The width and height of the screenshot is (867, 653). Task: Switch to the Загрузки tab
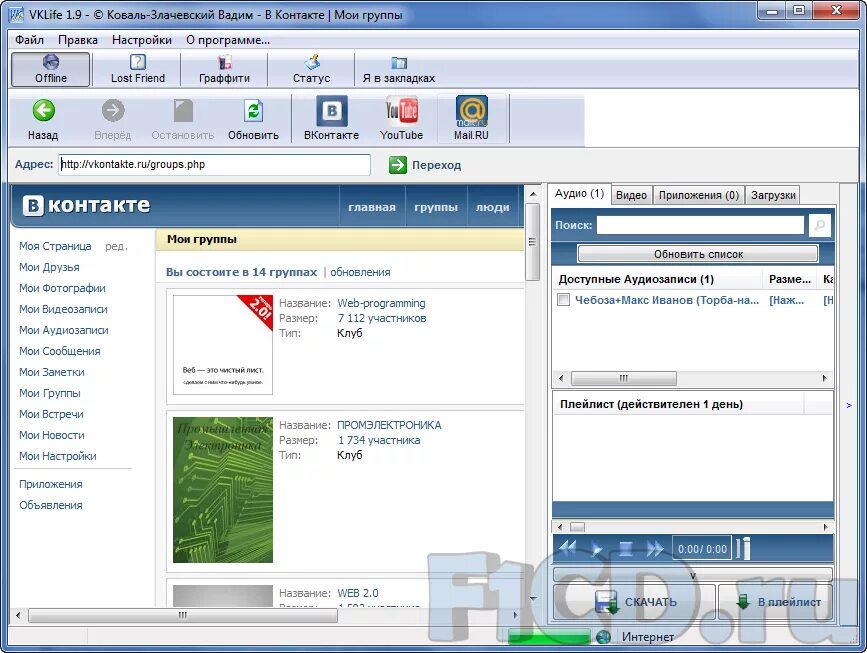[x=773, y=195]
